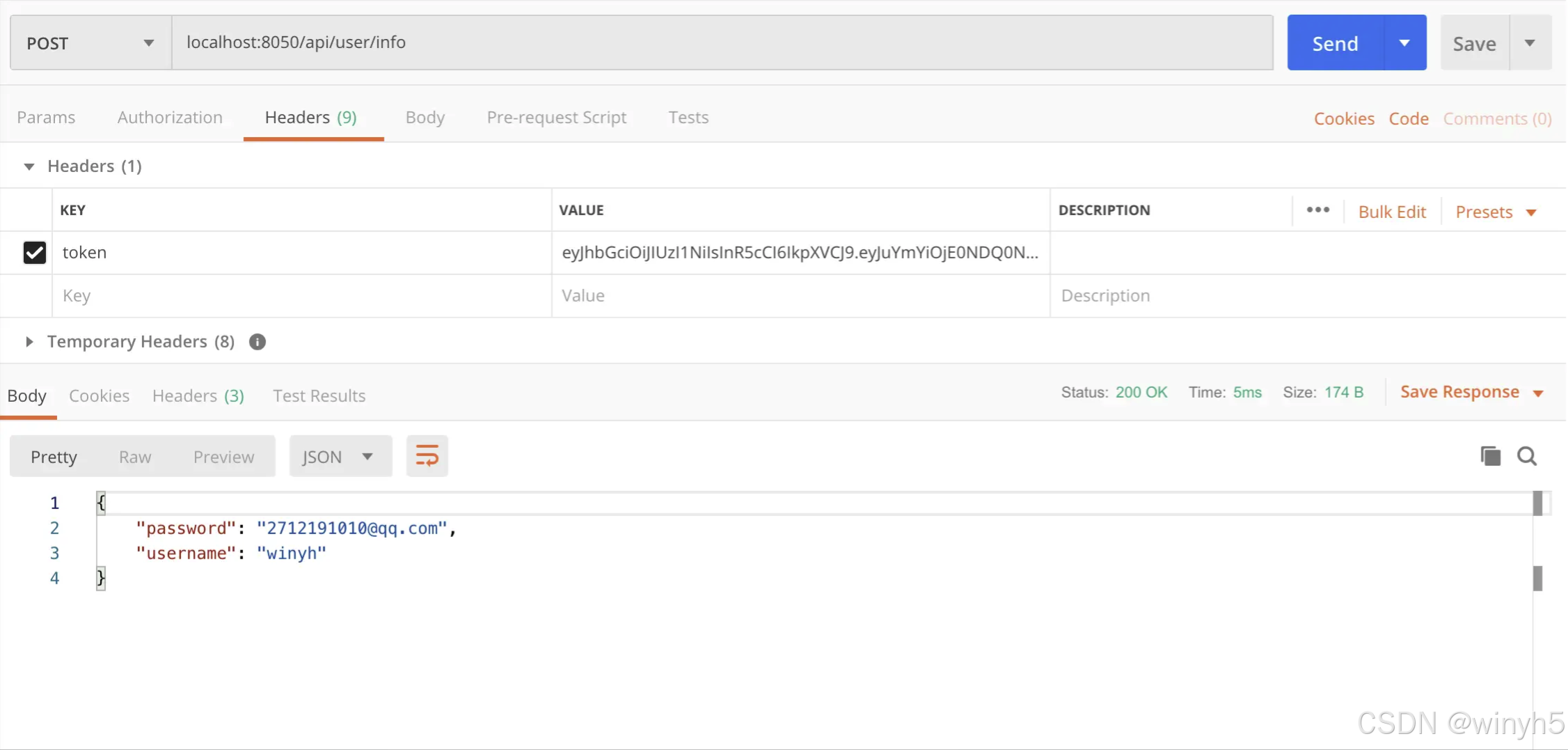Click the "2712191010@qq.com" value
The image size is (1568, 750).
(x=352, y=529)
